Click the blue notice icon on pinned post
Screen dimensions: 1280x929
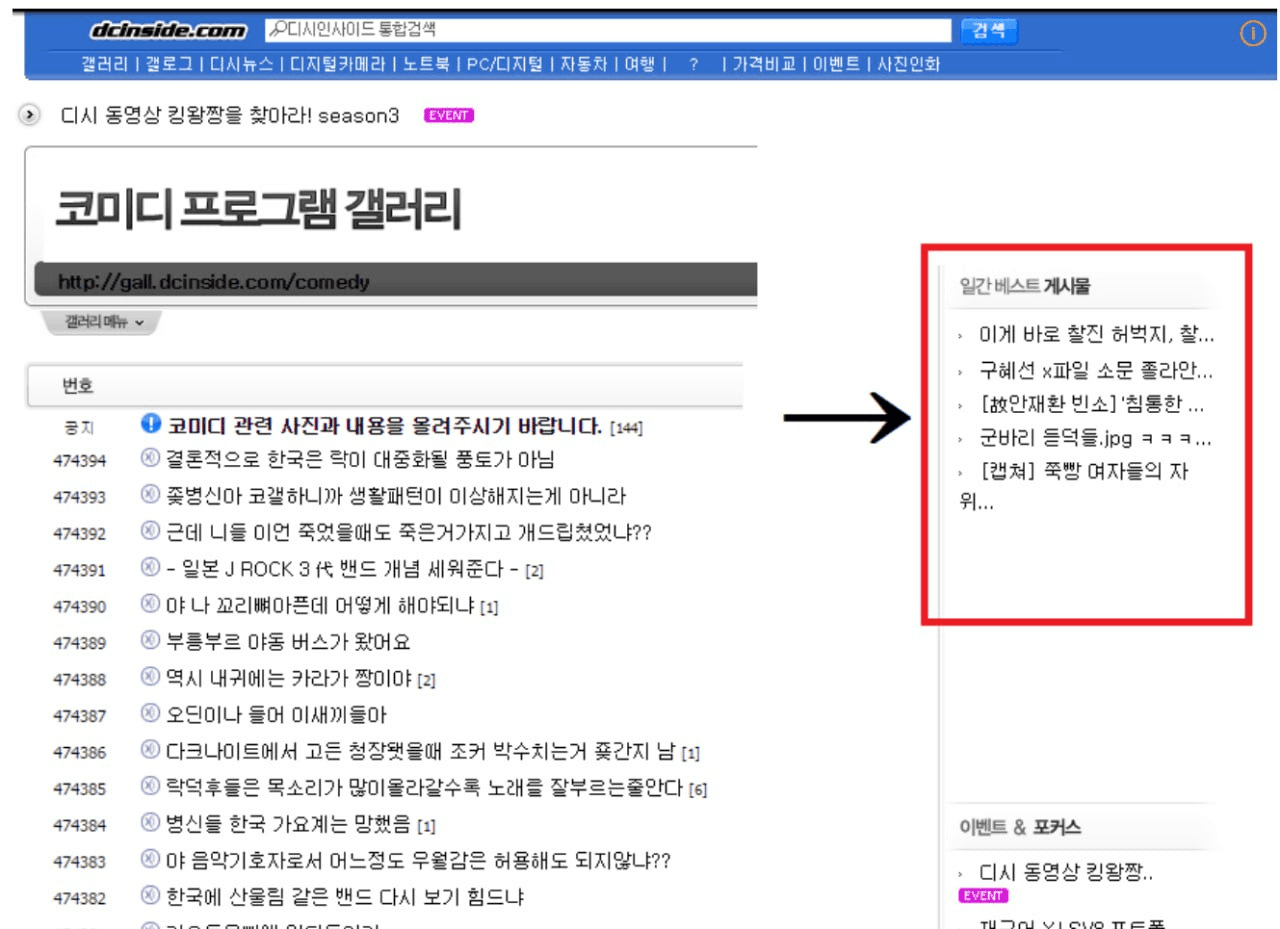[x=151, y=423]
